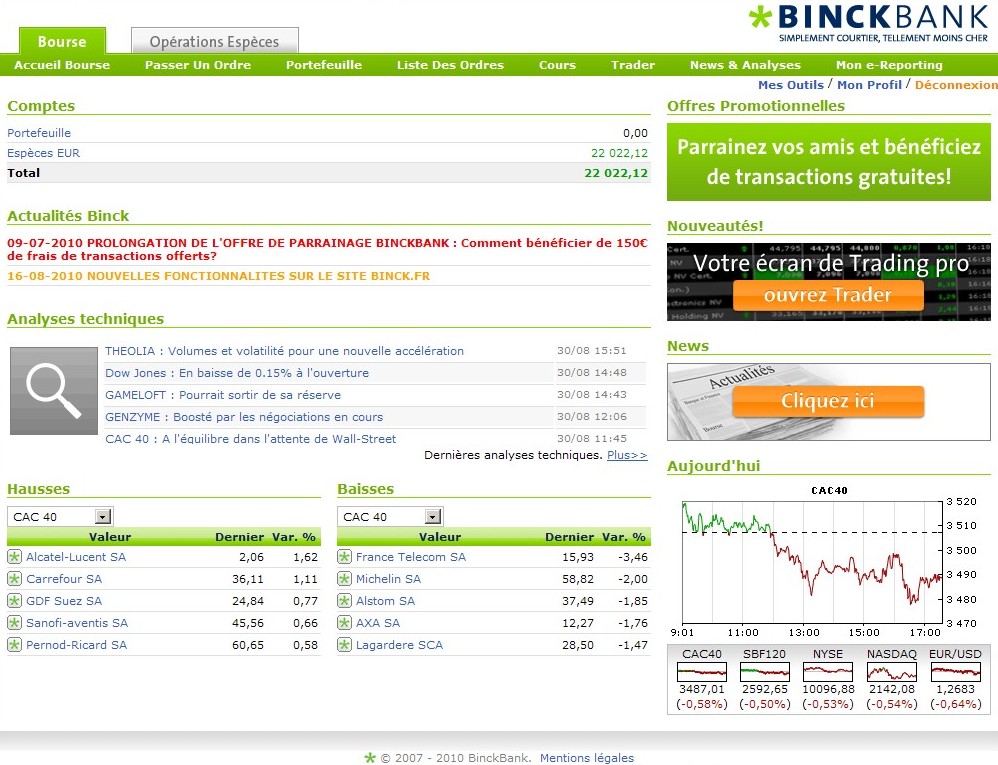This screenshot has width=998, height=765.
Task: Click the star icon beside Alcatel-Lucent SA
Action: click(x=14, y=557)
